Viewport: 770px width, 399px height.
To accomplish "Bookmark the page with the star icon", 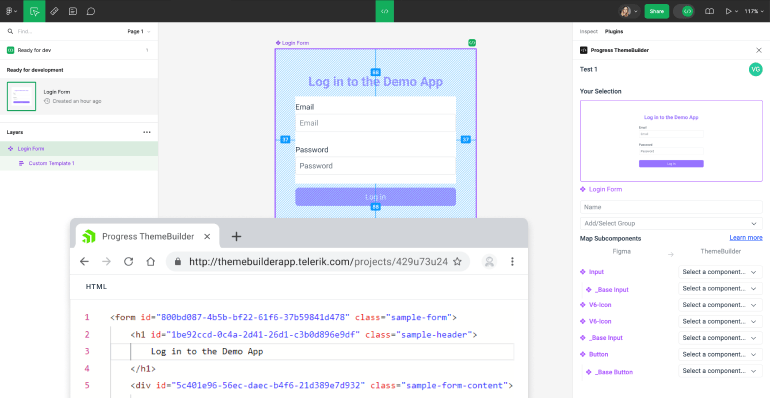I will click(x=457, y=262).
